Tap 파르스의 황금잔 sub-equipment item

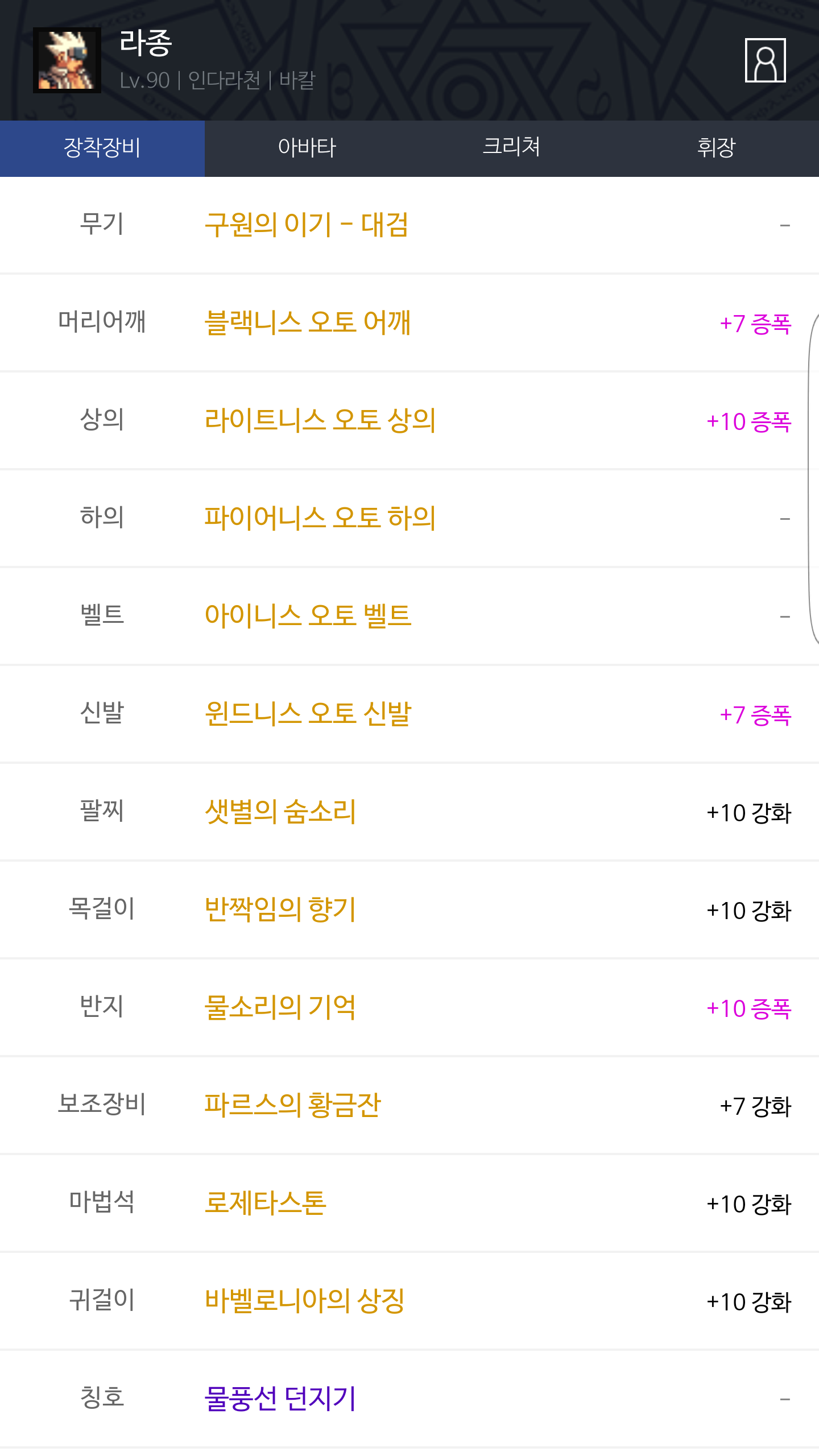[292, 1106]
